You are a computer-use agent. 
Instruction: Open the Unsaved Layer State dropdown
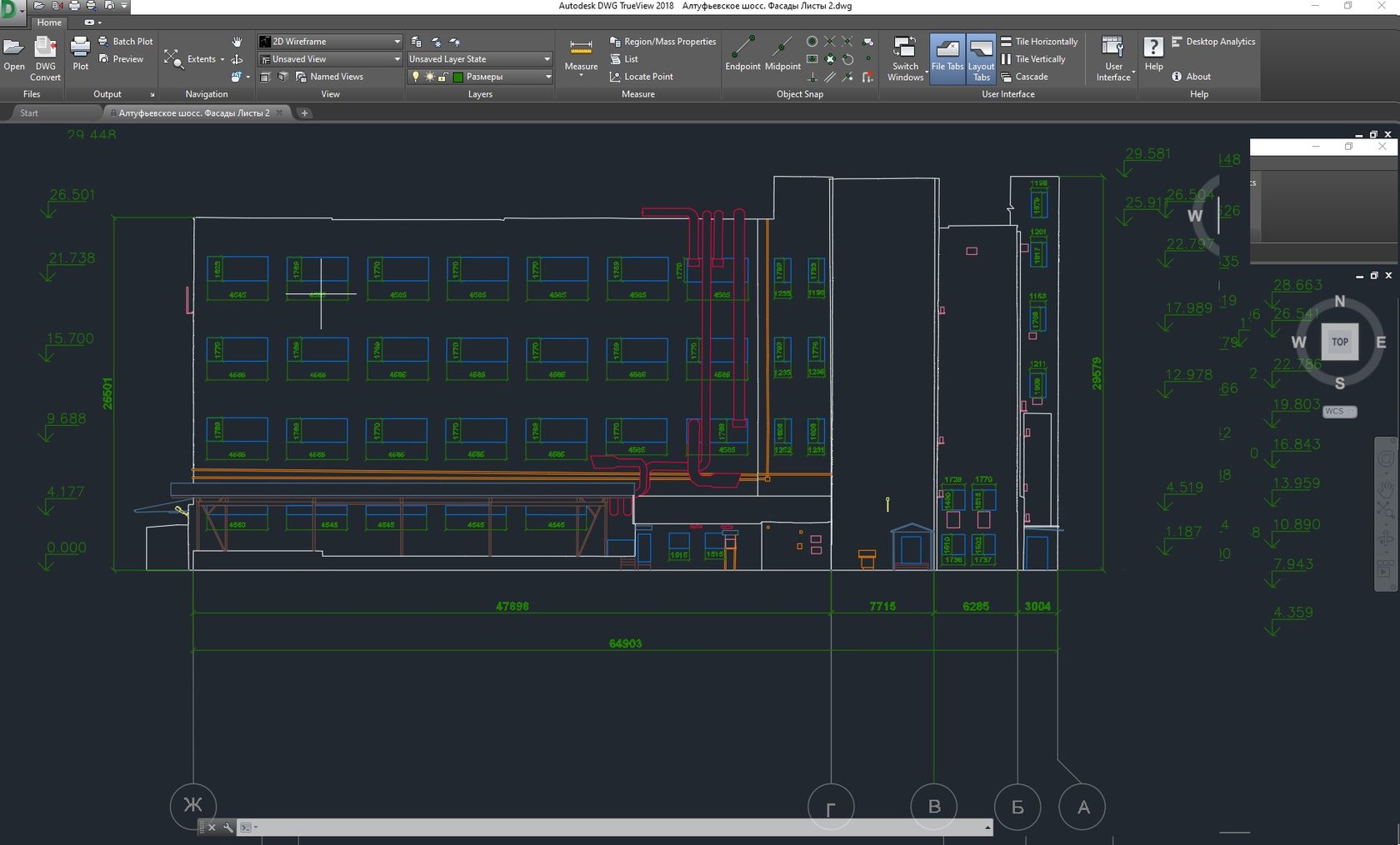point(547,59)
